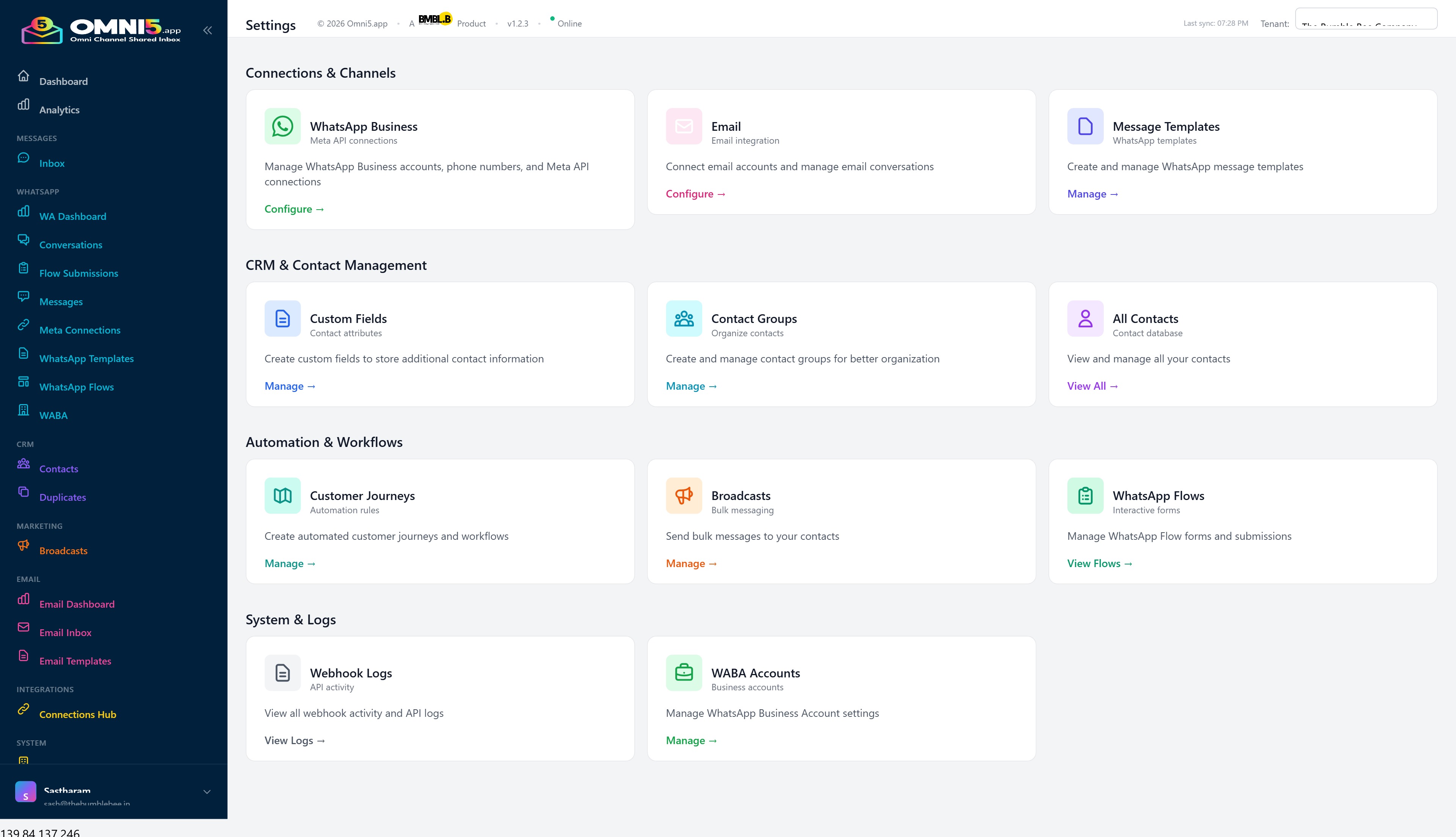Click the Contact Groups people icon
The width and height of the screenshot is (1456, 837).
point(684,318)
